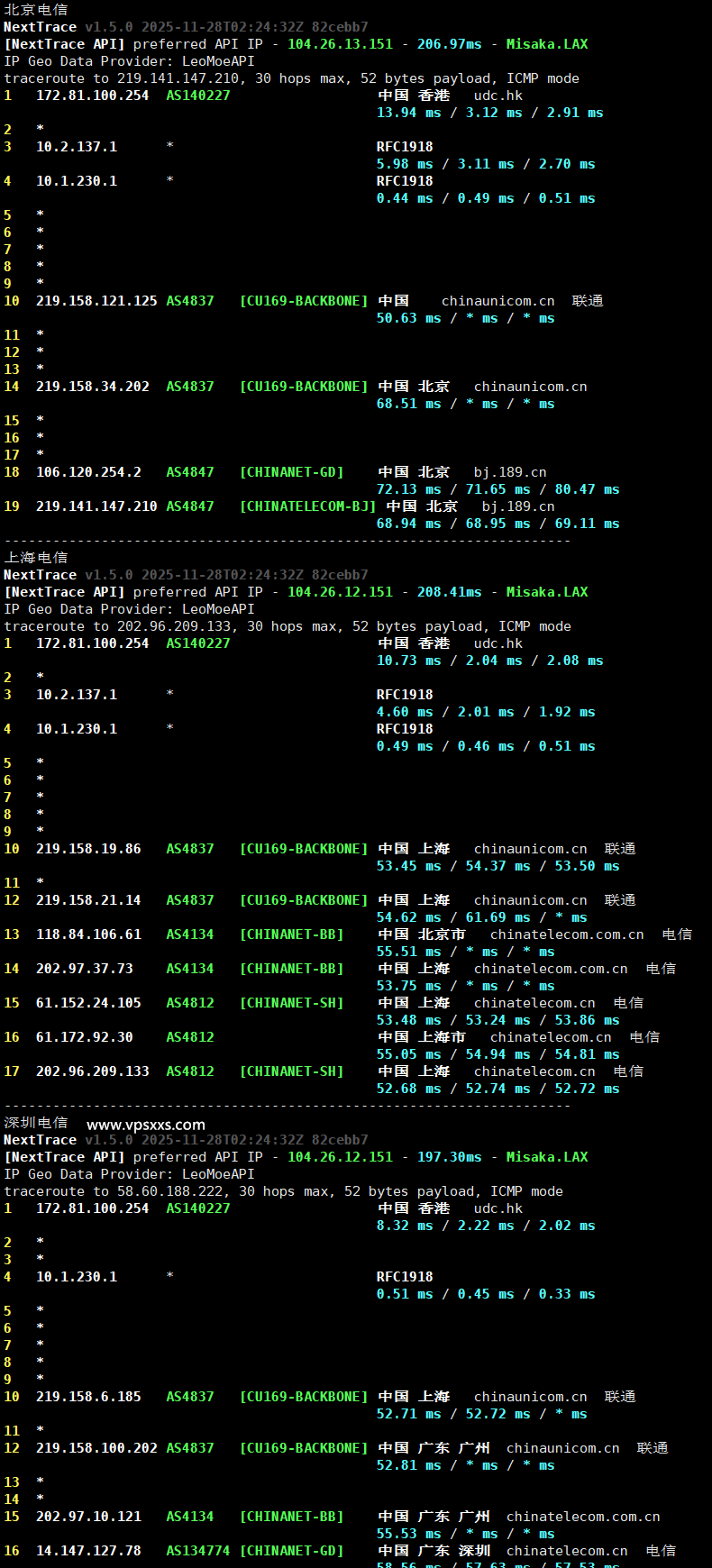This screenshot has height=1568, width=712.
Task: Click the IP address 61.172.92.30
Action: [84, 1037]
